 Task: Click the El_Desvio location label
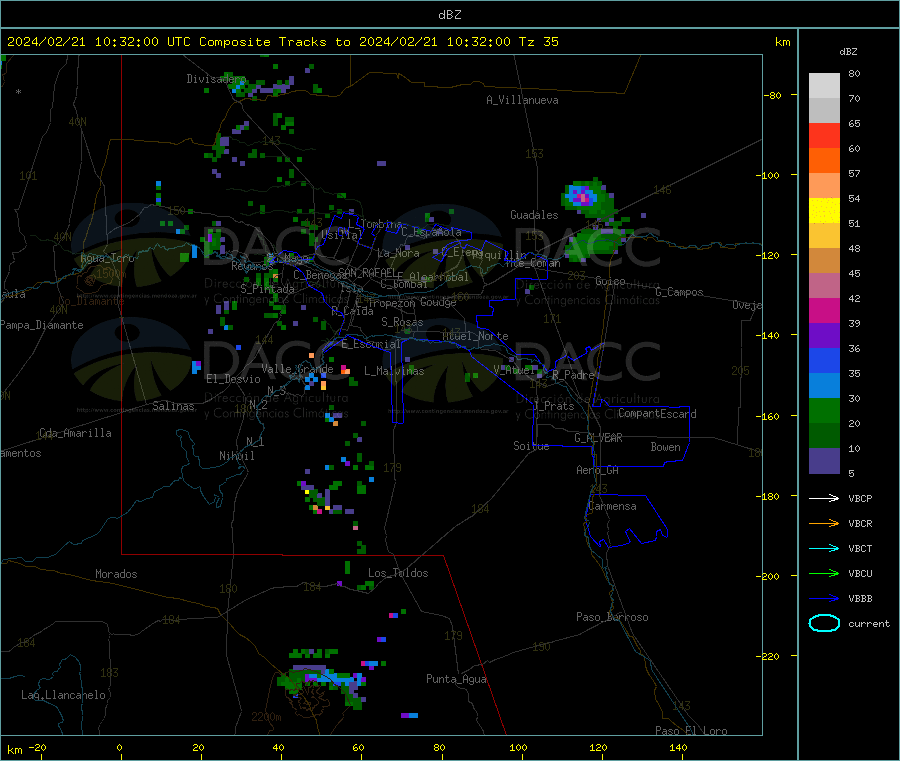pos(233,379)
